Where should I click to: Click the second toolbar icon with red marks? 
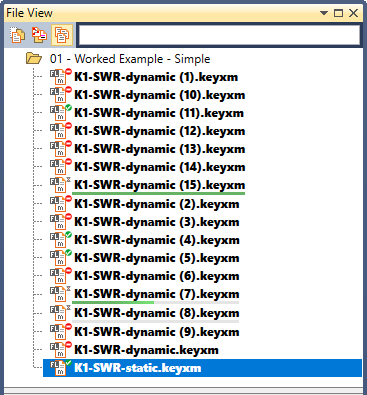tap(39, 35)
